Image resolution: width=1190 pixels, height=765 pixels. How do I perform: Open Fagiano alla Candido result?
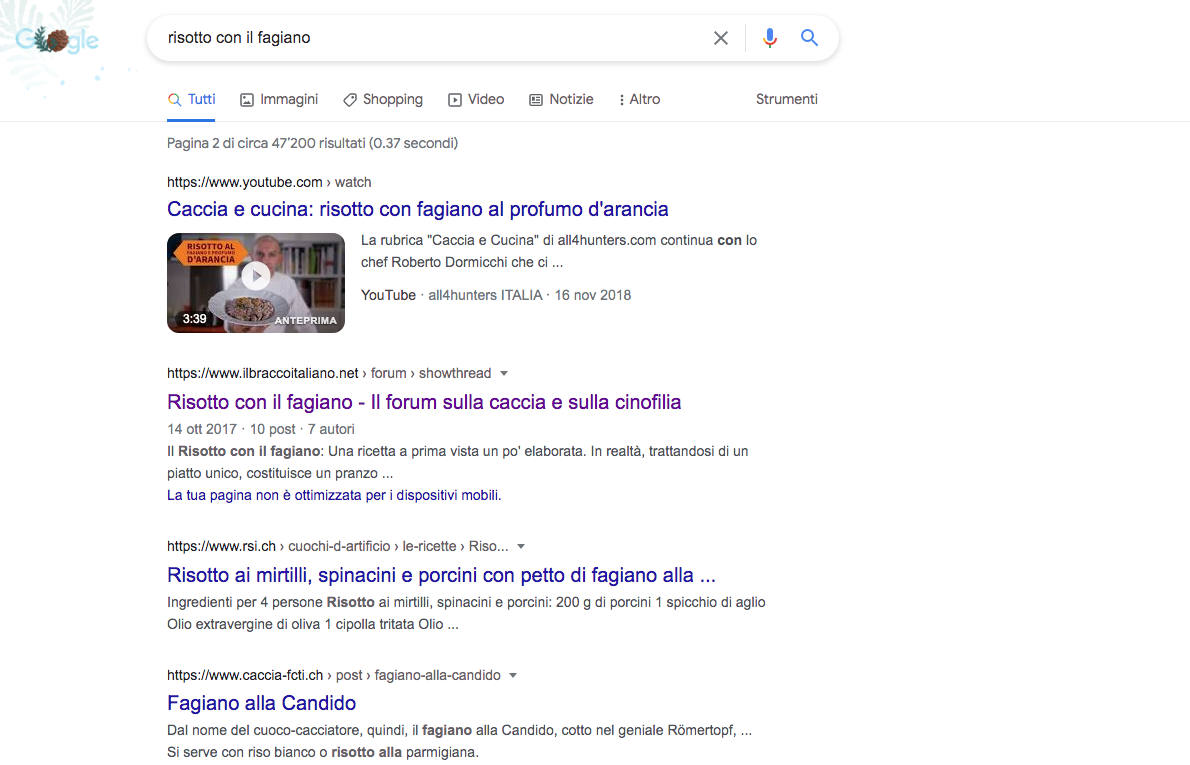(262, 704)
